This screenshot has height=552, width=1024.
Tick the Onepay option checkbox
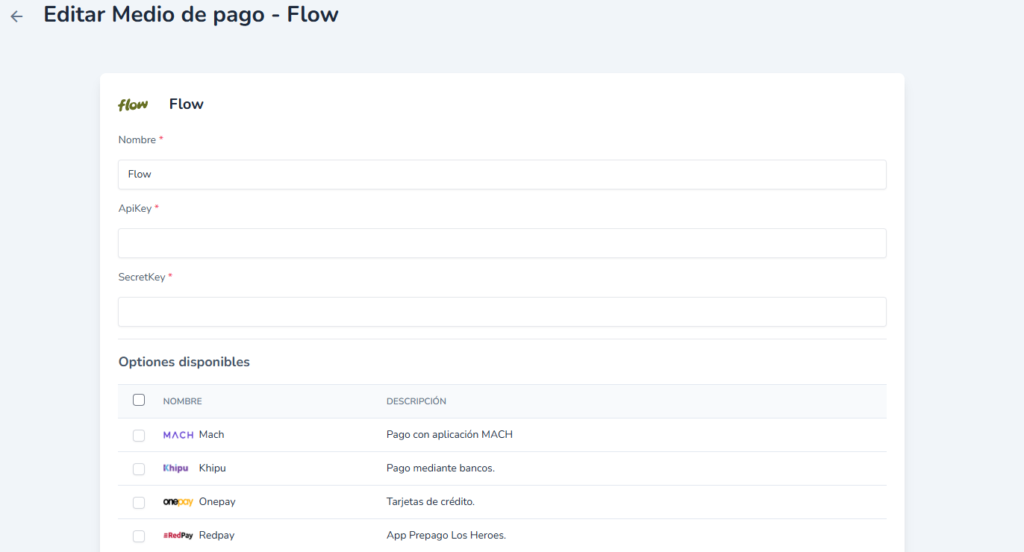pos(139,502)
